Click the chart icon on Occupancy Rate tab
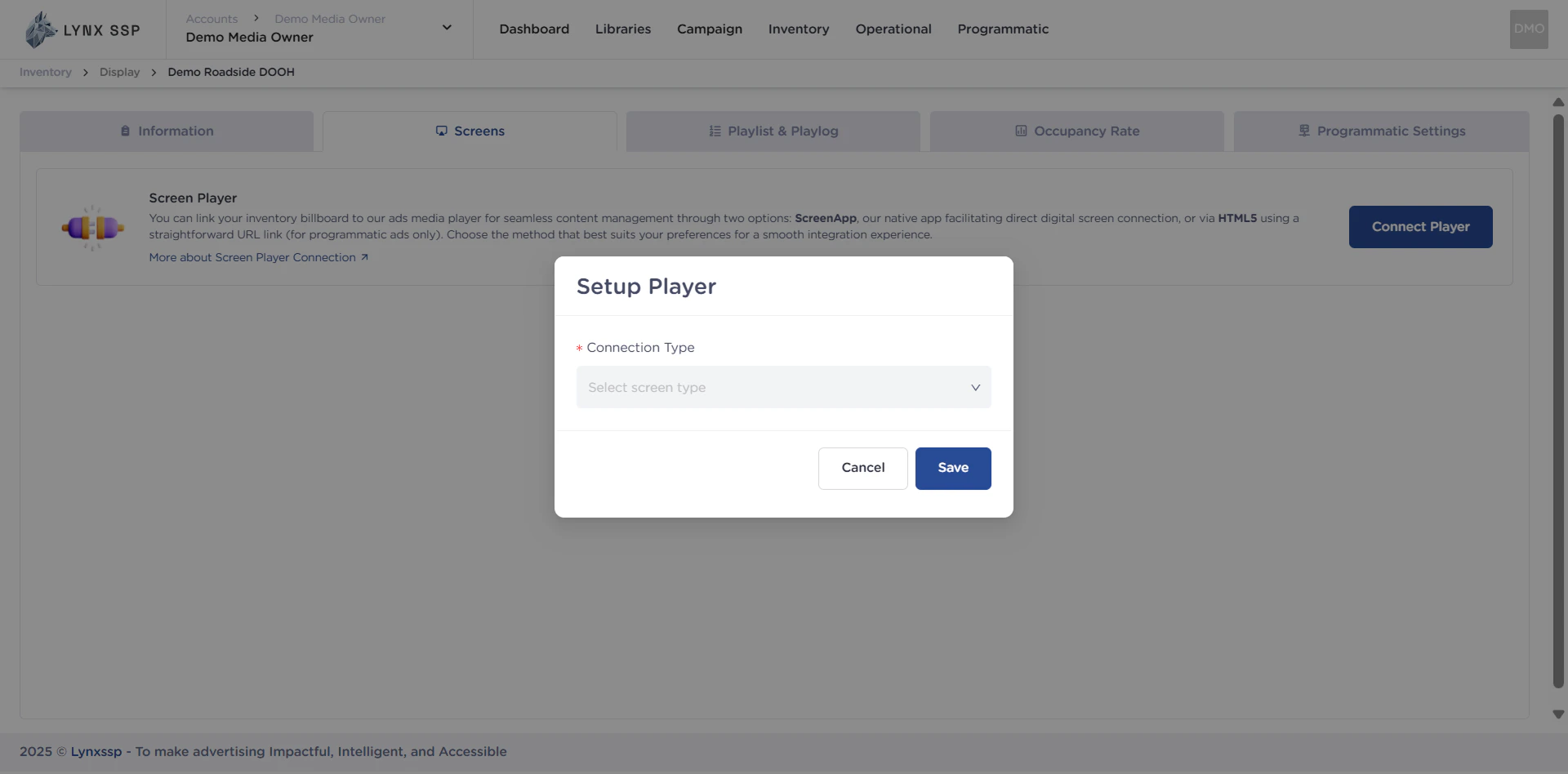 (x=1020, y=131)
